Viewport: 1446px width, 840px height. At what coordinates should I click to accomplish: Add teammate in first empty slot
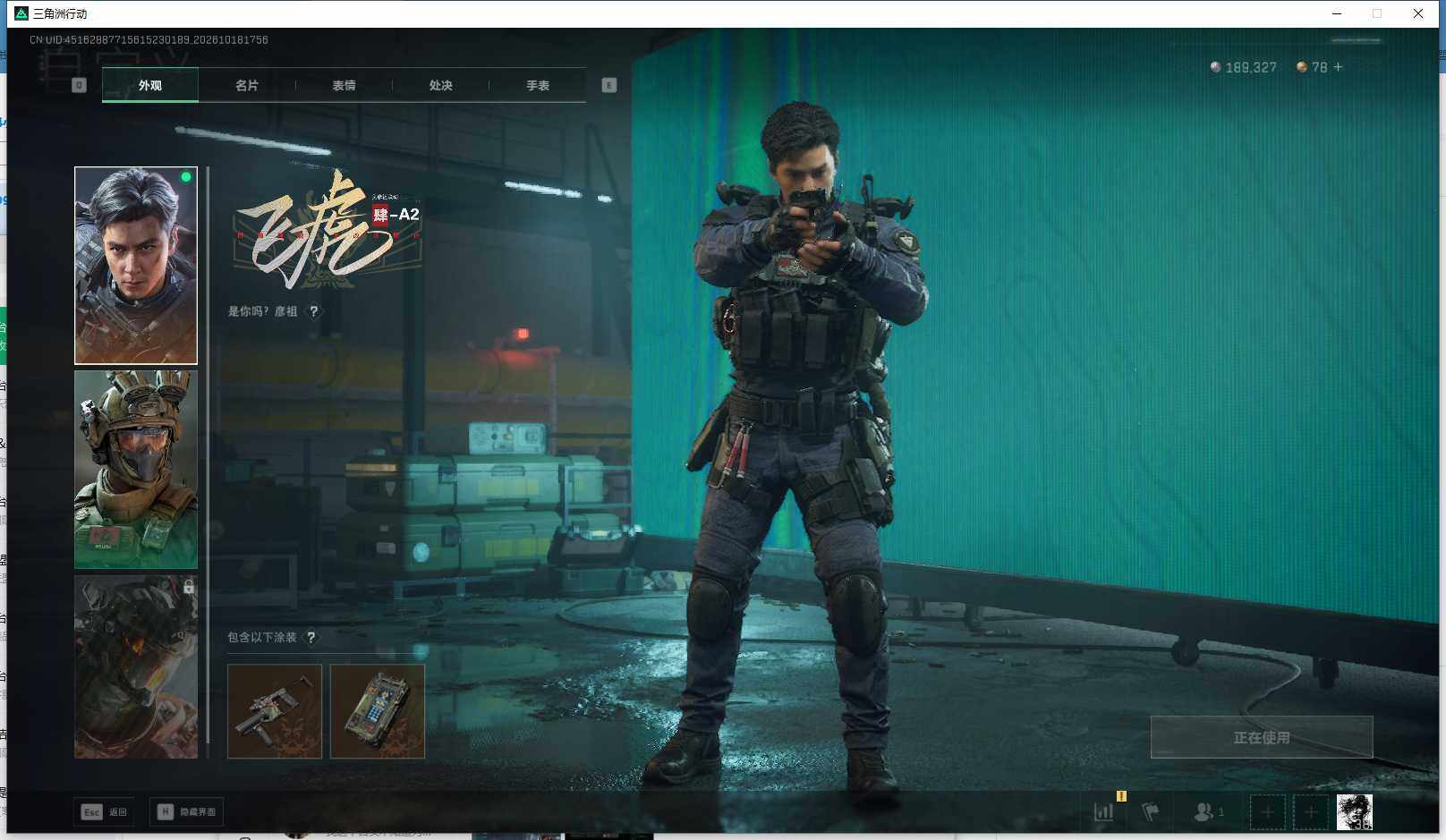pos(1267,812)
